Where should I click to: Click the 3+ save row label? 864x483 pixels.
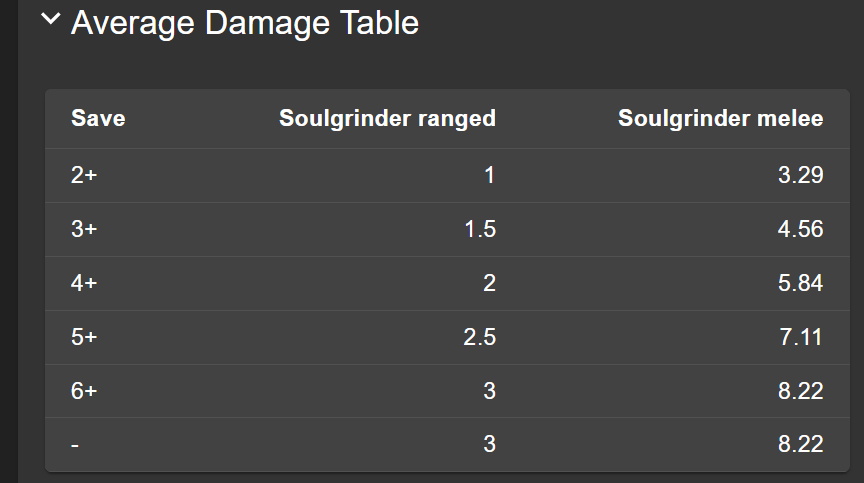click(x=84, y=229)
